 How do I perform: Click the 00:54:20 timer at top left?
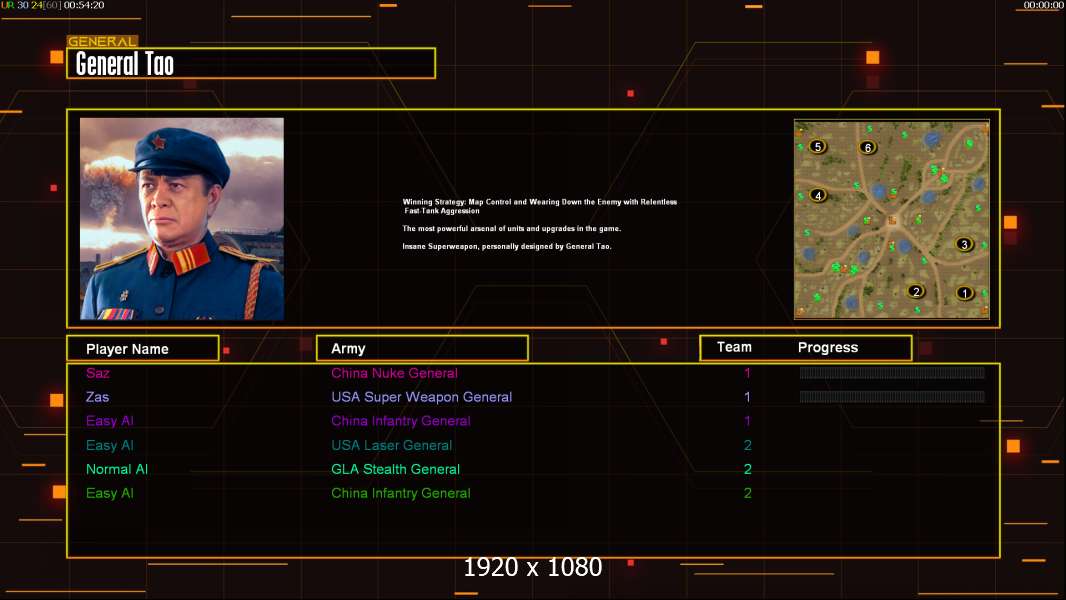84,5
